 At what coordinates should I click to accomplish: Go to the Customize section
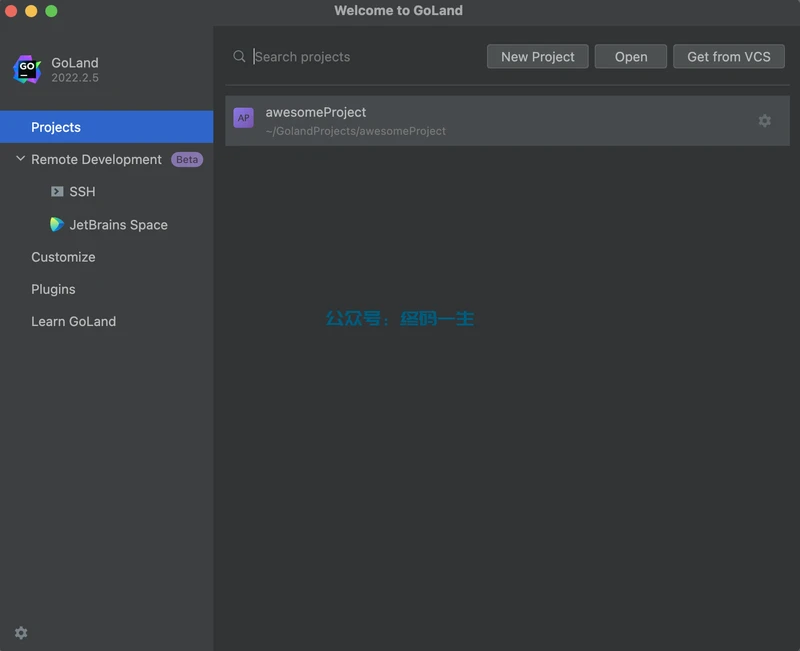coord(63,257)
